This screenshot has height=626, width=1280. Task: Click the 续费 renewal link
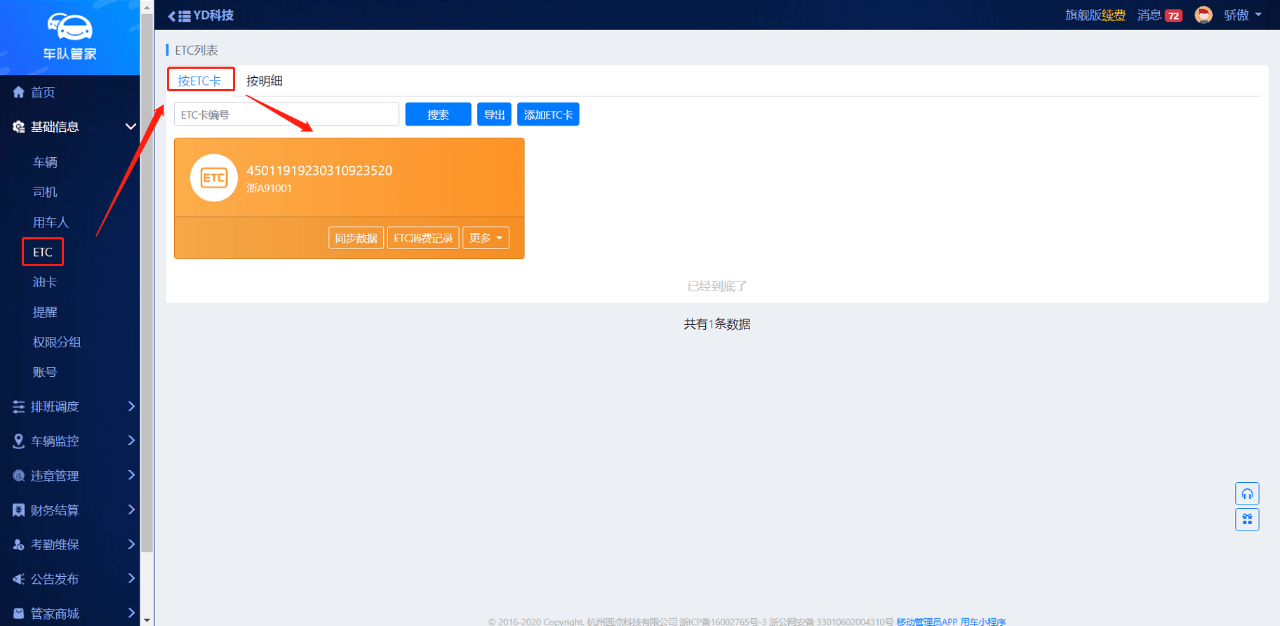[x=1113, y=15]
